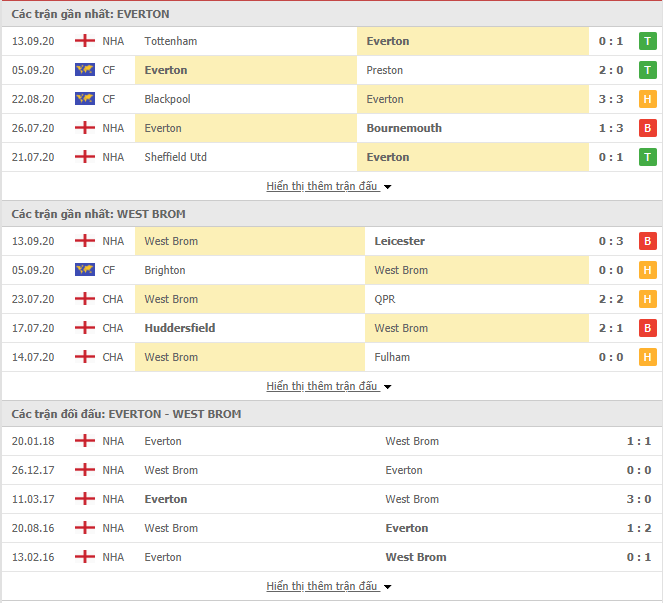Click red B badge on Everton-Bournemouth row
663x603 pixels.
pyautogui.click(x=647, y=128)
